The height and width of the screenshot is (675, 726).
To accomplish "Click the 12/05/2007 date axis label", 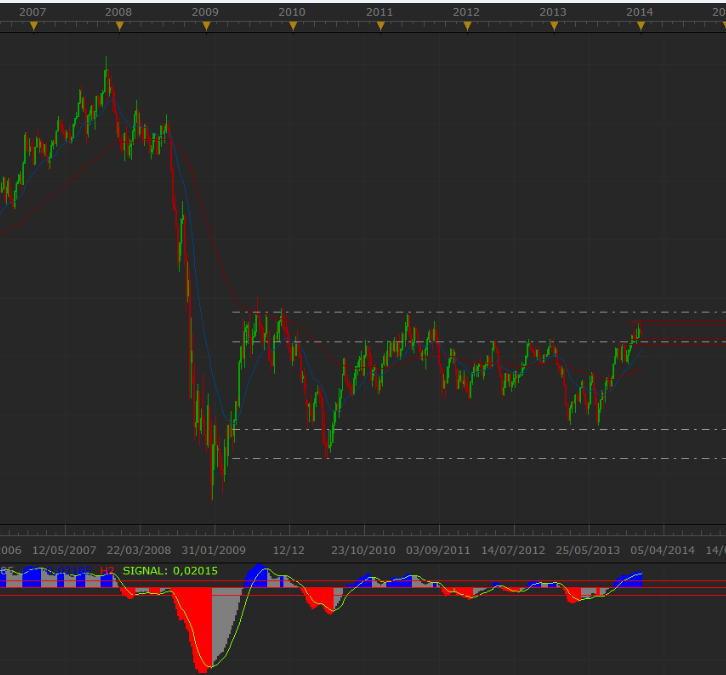I will pos(64,550).
